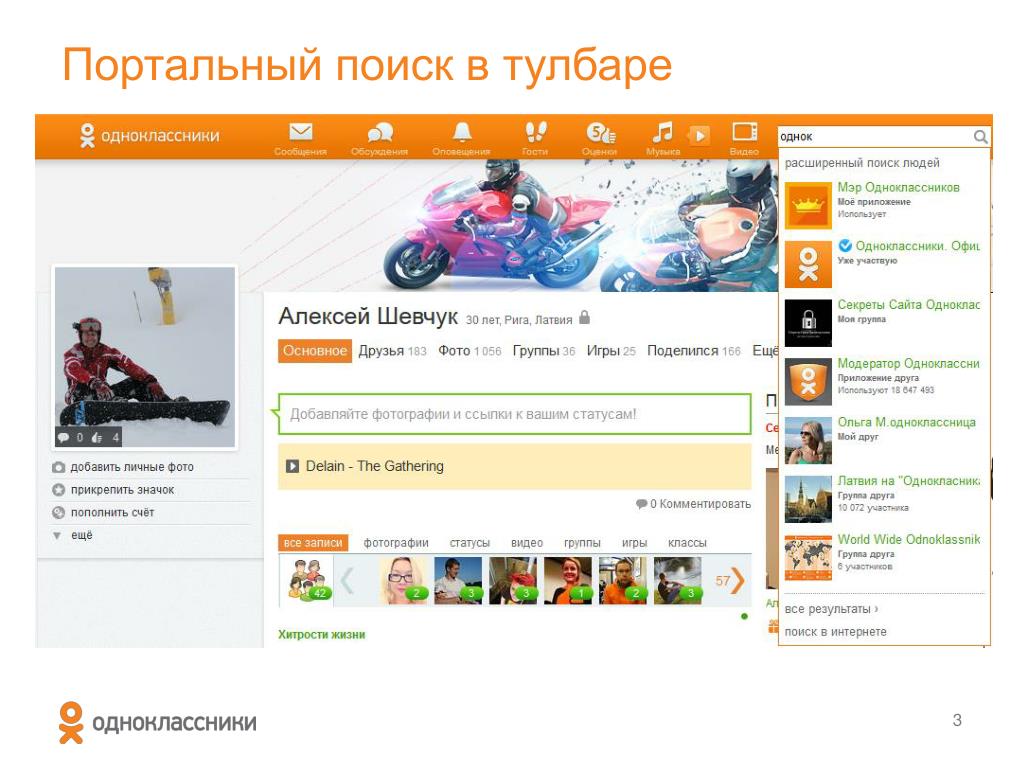Click the black padlock group thumbnail
Viewport: 1024px width, 768px height.
[808, 323]
